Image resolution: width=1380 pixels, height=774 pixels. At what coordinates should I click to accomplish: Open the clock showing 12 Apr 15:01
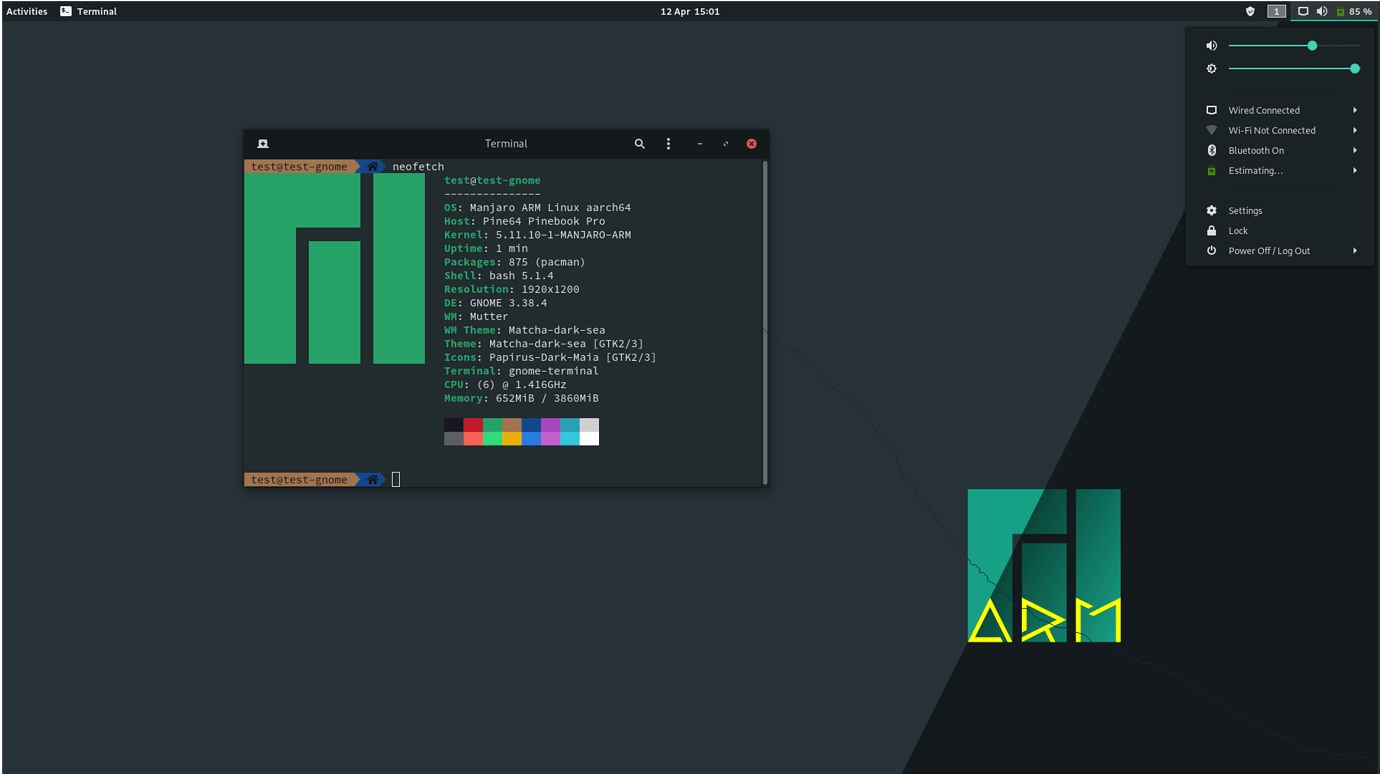pyautogui.click(x=690, y=12)
